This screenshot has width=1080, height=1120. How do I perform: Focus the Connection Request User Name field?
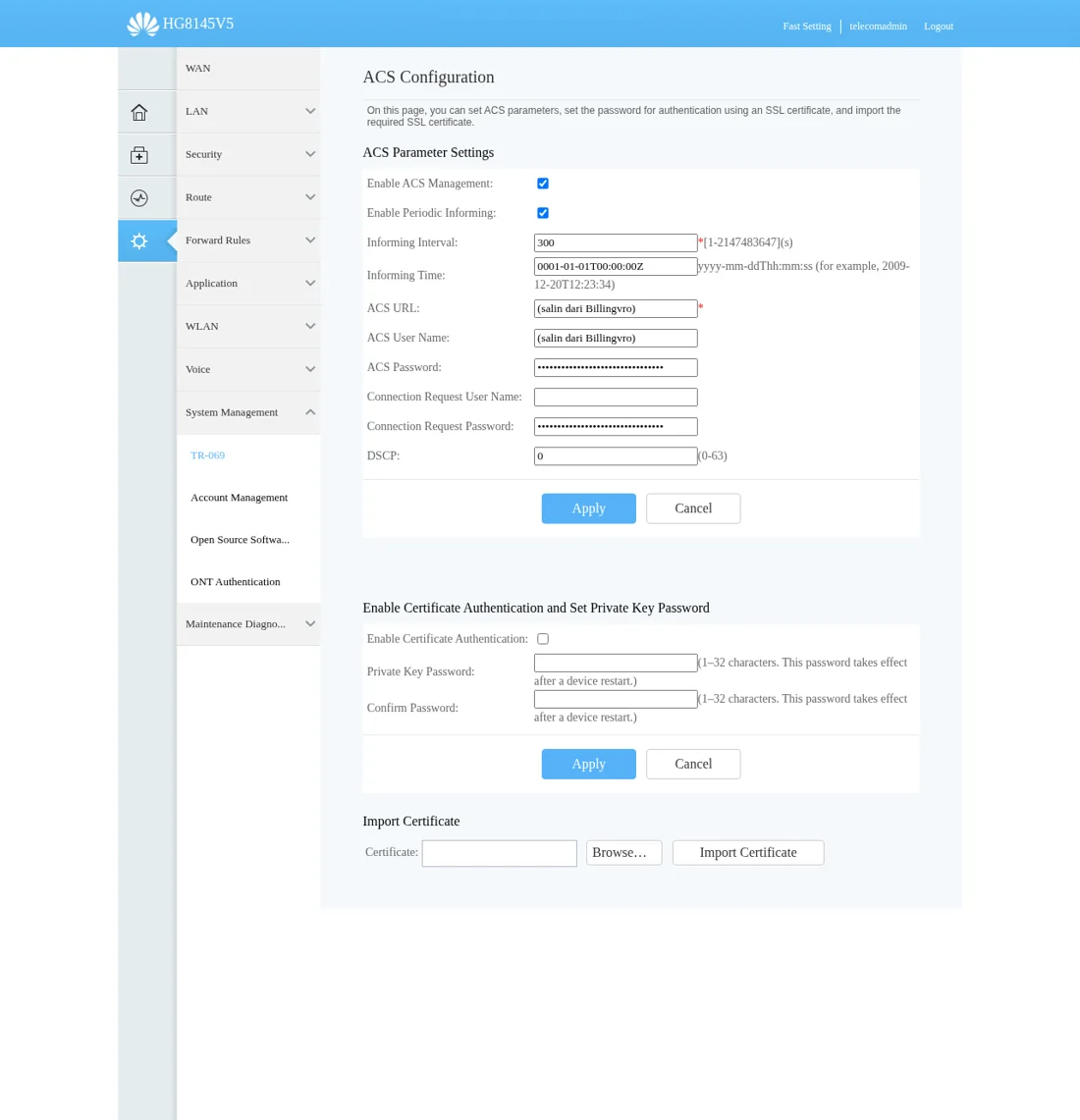[616, 398]
